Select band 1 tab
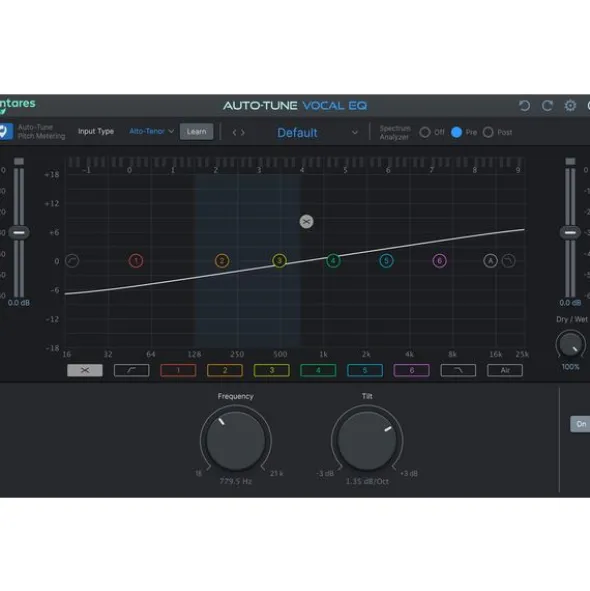Viewport: 590px width, 591px height. click(178, 371)
